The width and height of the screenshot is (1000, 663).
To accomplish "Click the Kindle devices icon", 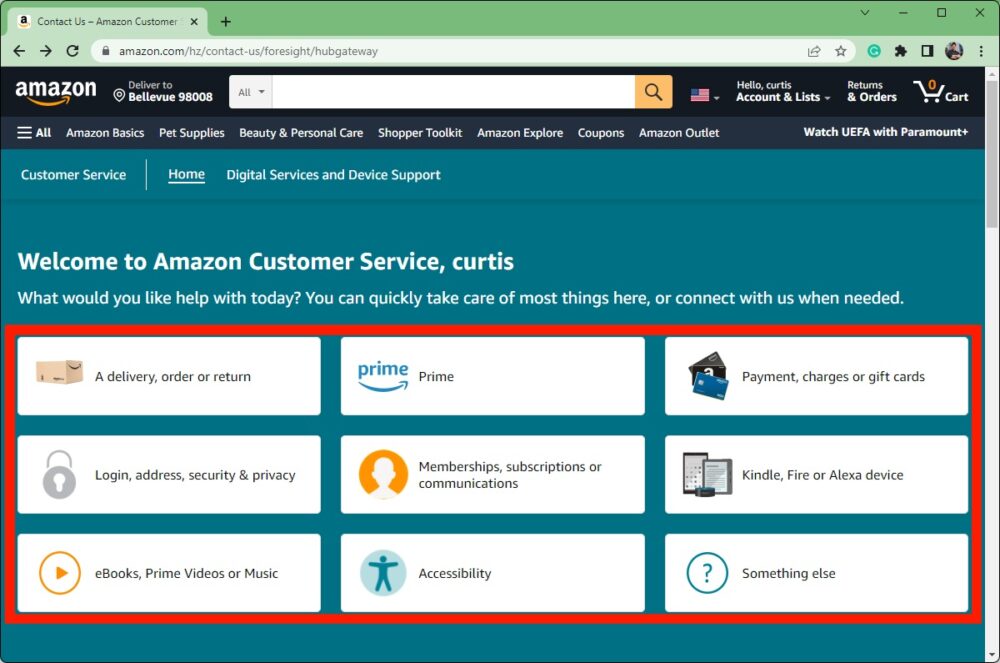I will coord(707,473).
